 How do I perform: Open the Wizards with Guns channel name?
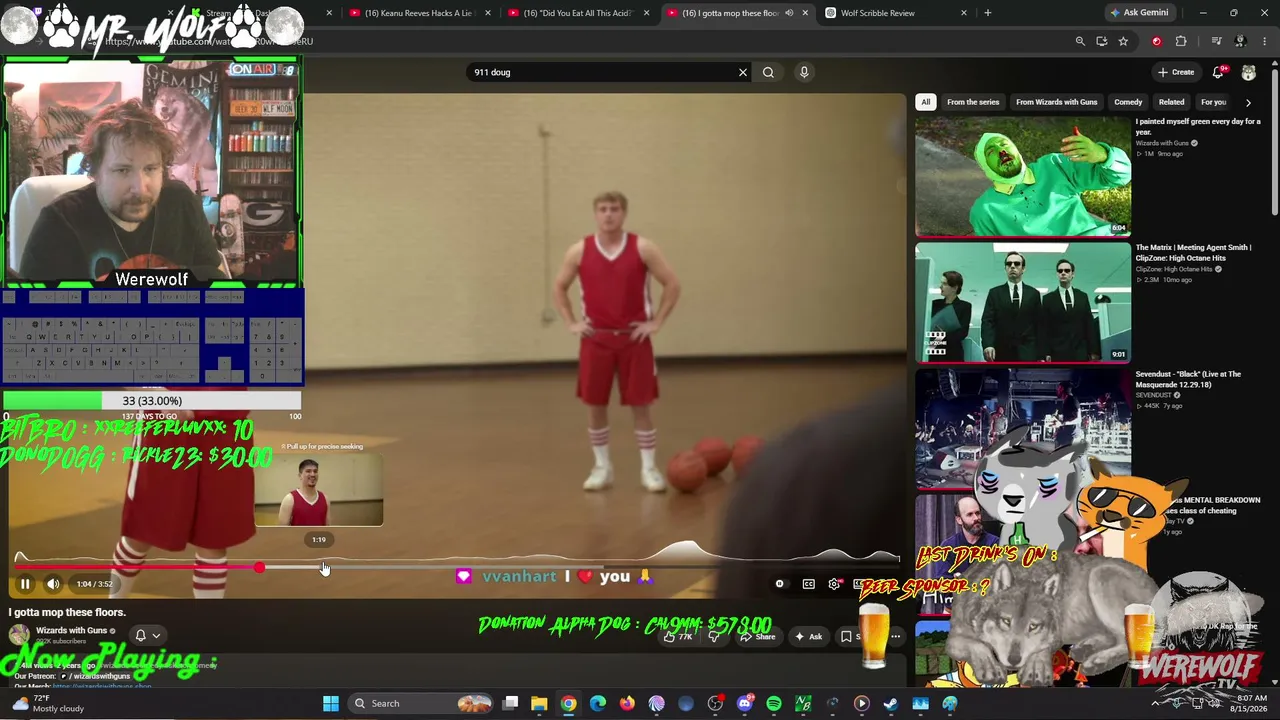[x=71, y=631]
